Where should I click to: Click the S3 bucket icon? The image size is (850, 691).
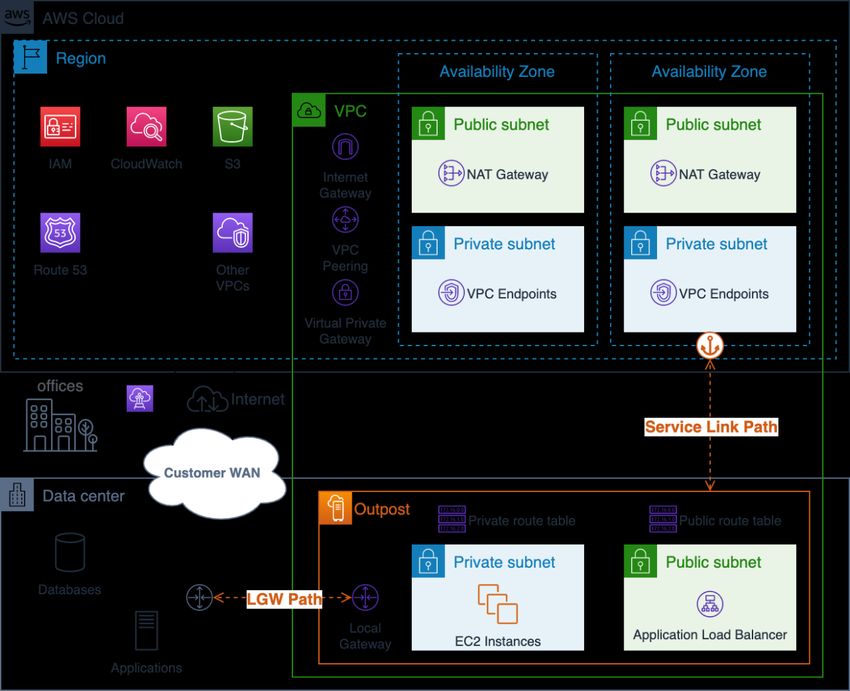click(x=233, y=127)
